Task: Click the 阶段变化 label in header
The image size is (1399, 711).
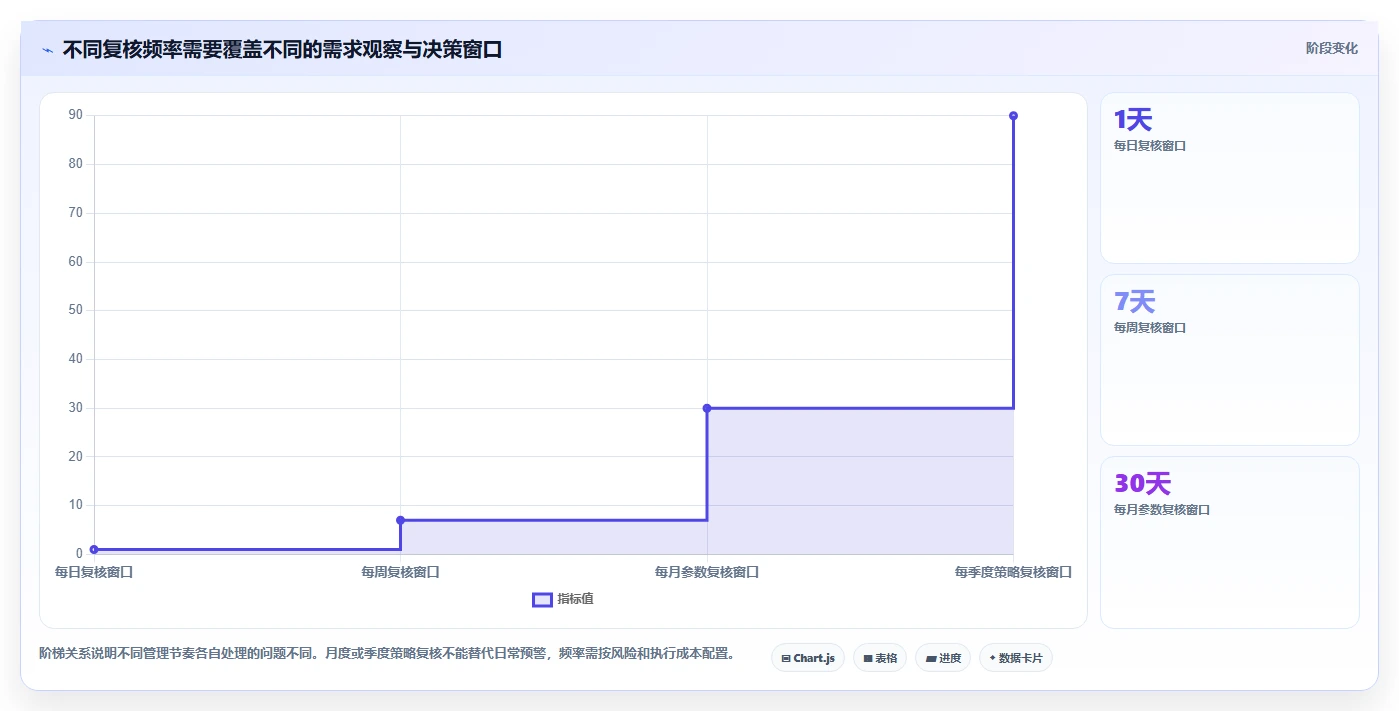Action: [x=1331, y=48]
